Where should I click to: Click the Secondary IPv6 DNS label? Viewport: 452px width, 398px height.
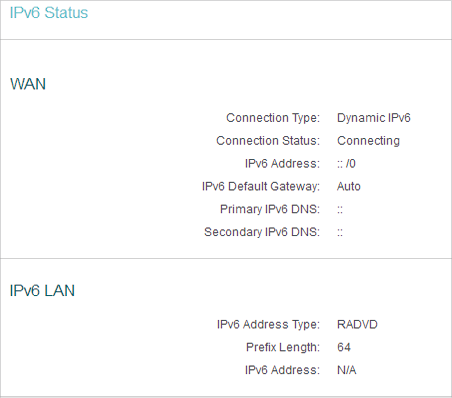pyautogui.click(x=262, y=232)
